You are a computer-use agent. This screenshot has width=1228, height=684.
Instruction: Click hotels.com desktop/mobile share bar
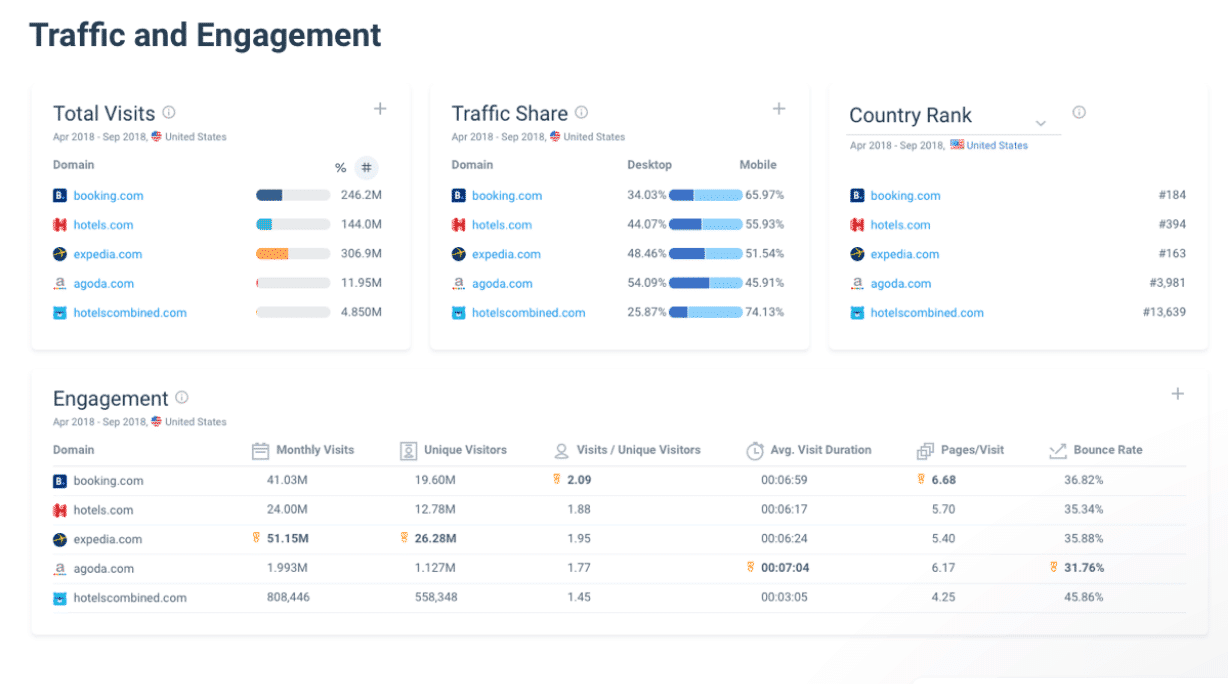pyautogui.click(x=706, y=225)
